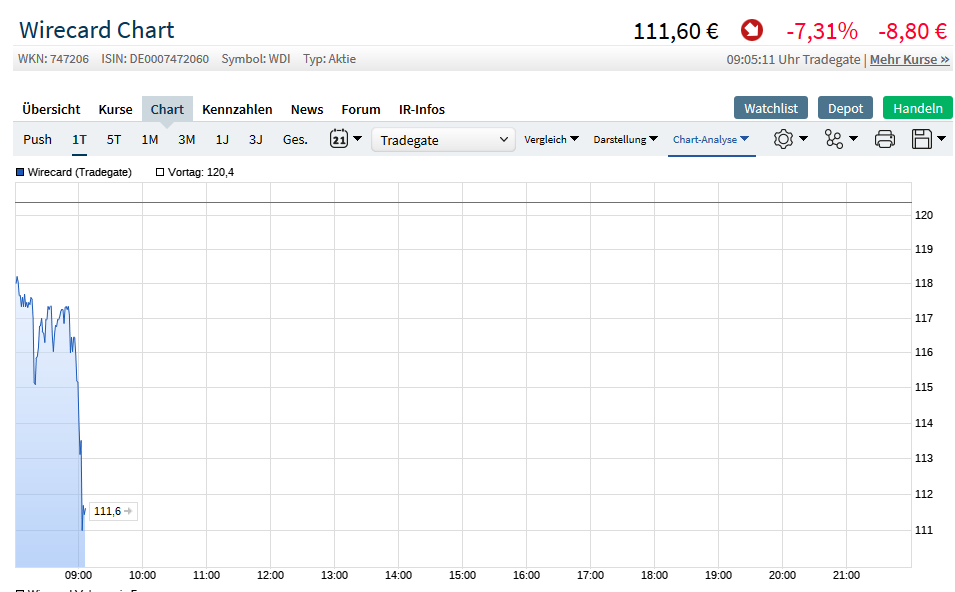This screenshot has height=592, width=955.
Task: Switch to the Kurse tab
Action: (115, 109)
